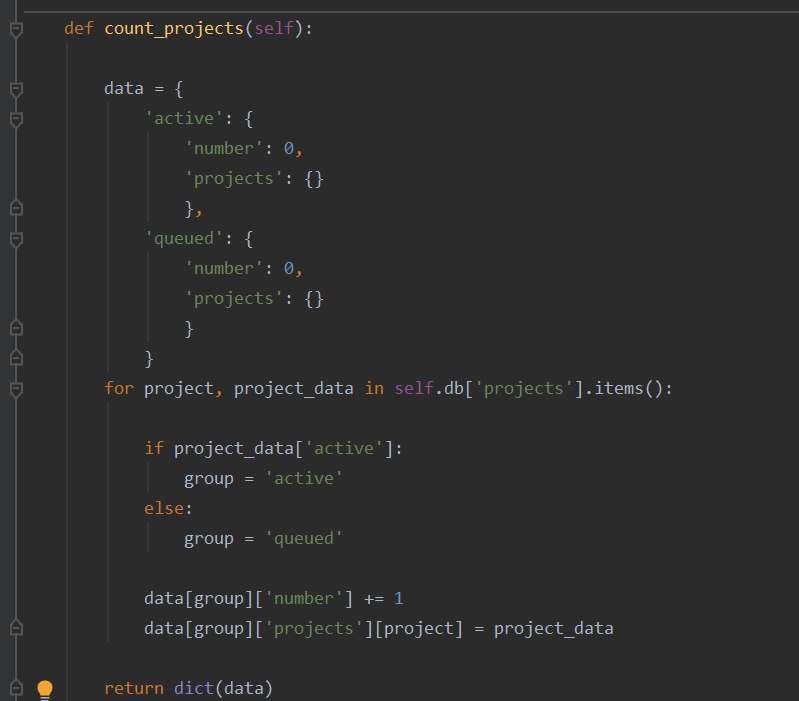799x701 pixels.
Task: Click fold end marker of queued block
Action: click(x=16, y=328)
